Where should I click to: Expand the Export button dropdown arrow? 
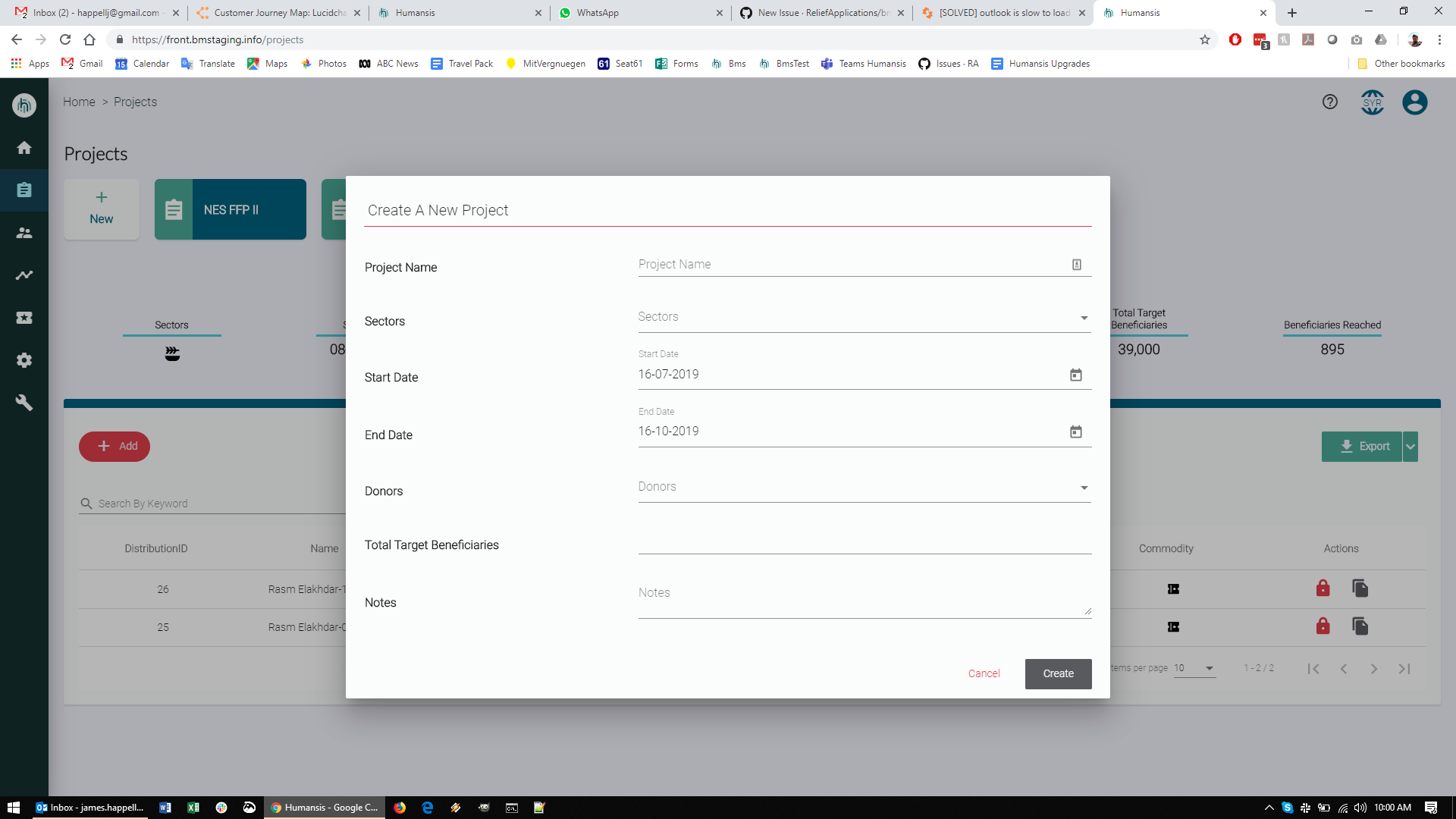(x=1411, y=447)
